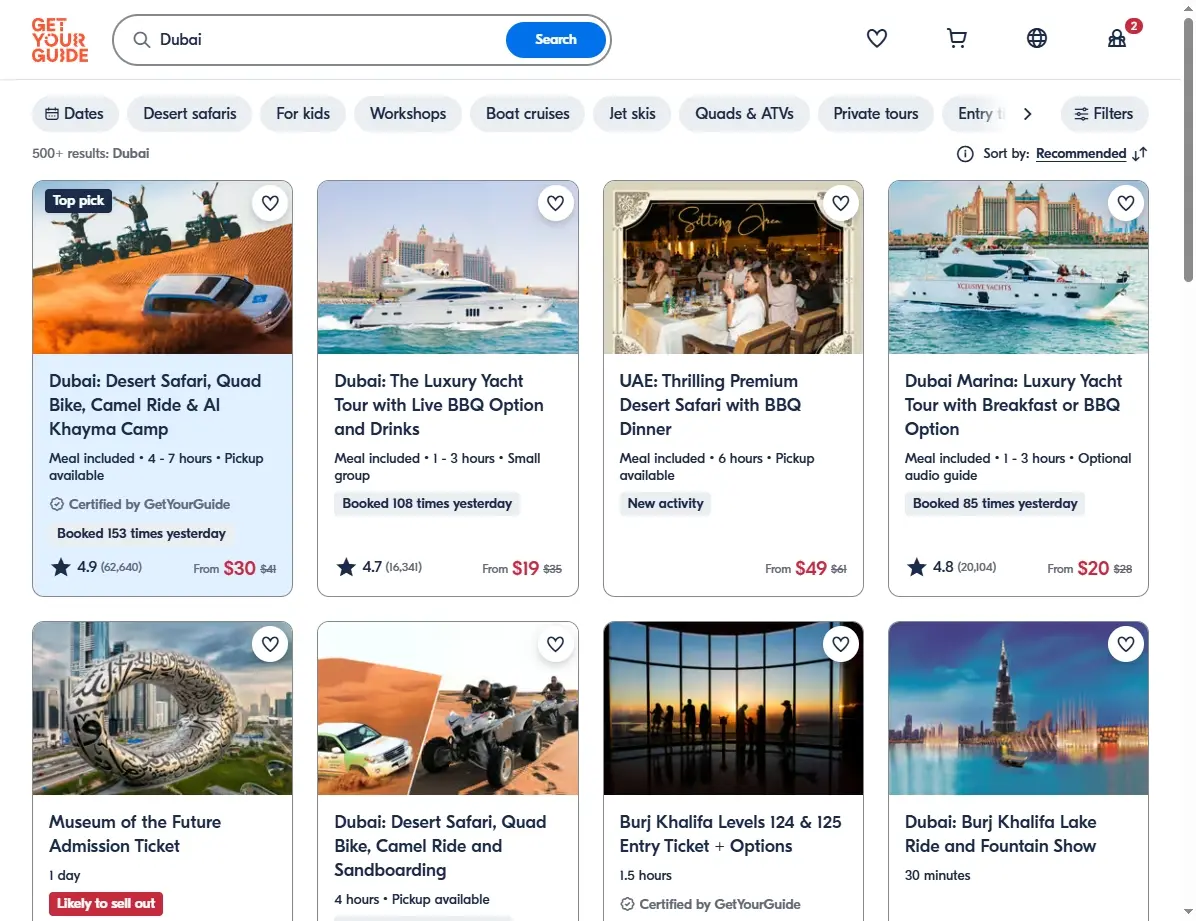The height and width of the screenshot is (921, 1196).
Task: Open Dubai: Burj Khalifa Lake Ride title
Action: coord(1000,834)
